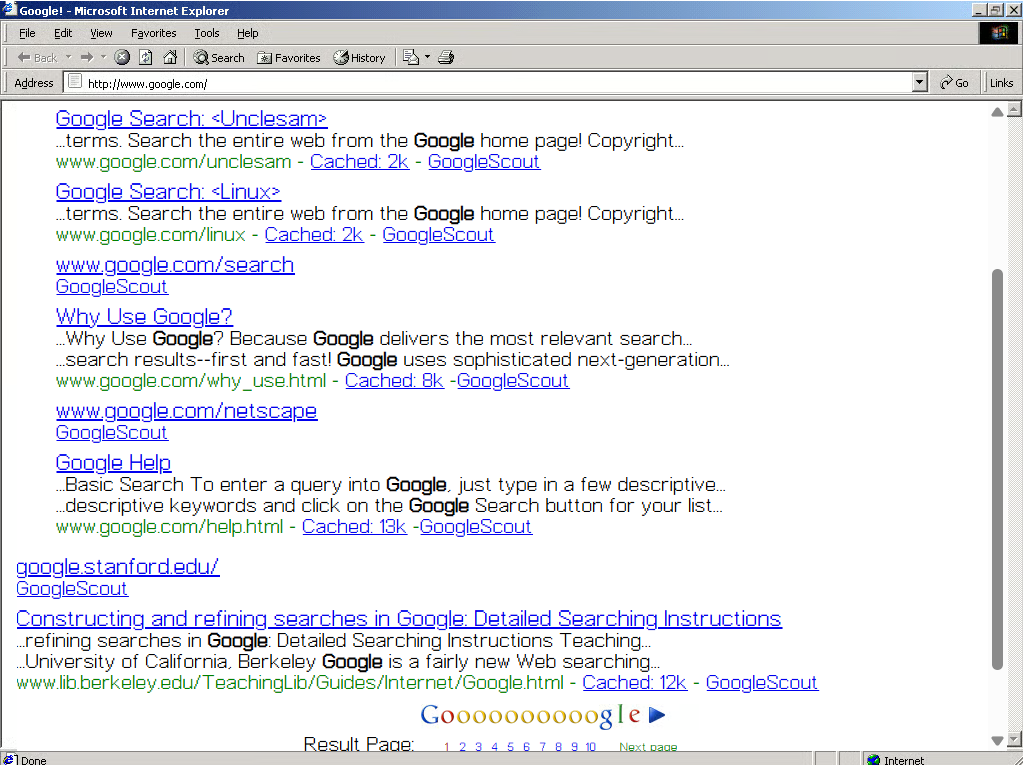Click the blue next arrow after Google logo
Screen dimensions: 1023x765
tap(657, 715)
